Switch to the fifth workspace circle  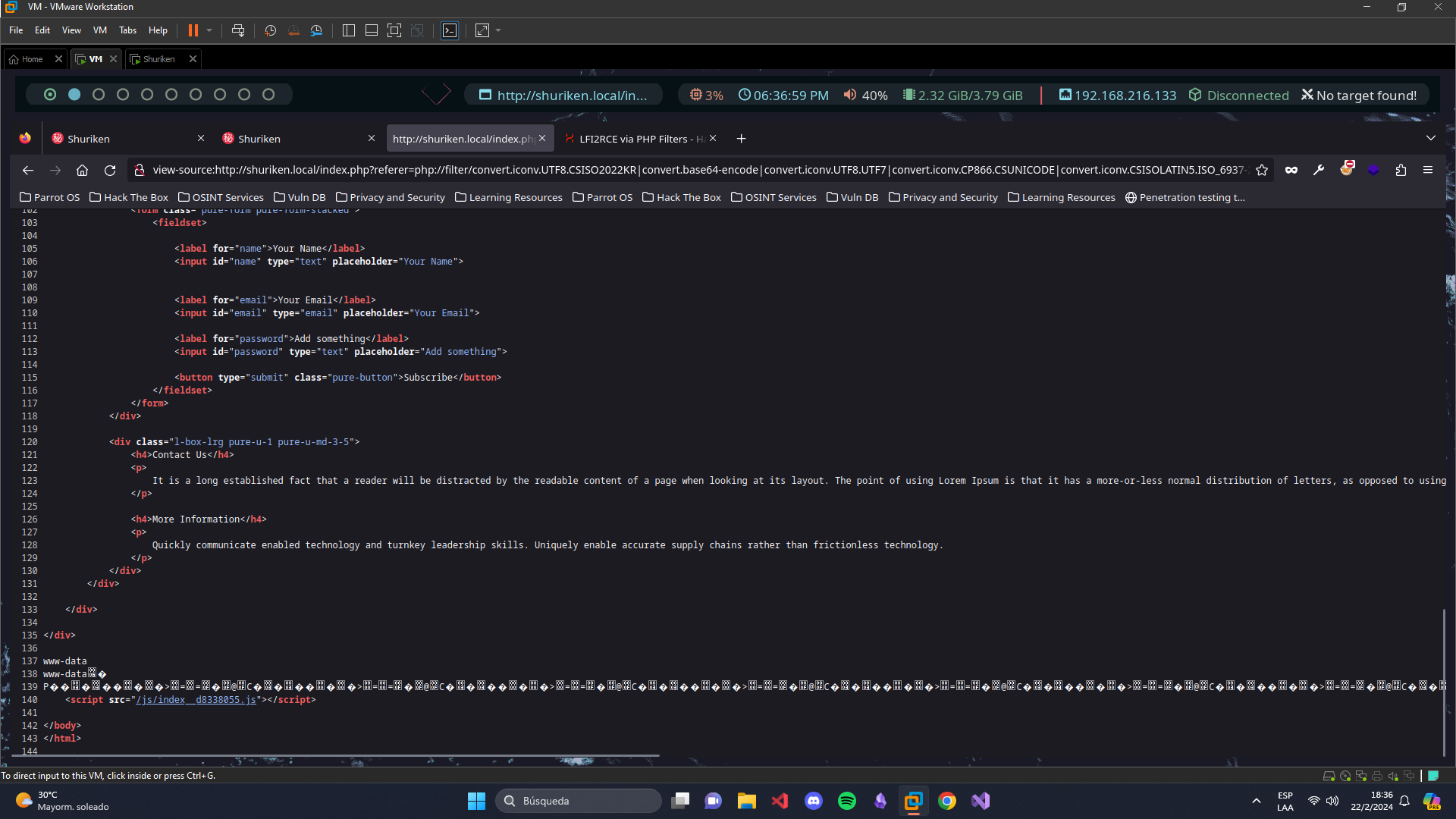pyautogui.click(x=147, y=95)
